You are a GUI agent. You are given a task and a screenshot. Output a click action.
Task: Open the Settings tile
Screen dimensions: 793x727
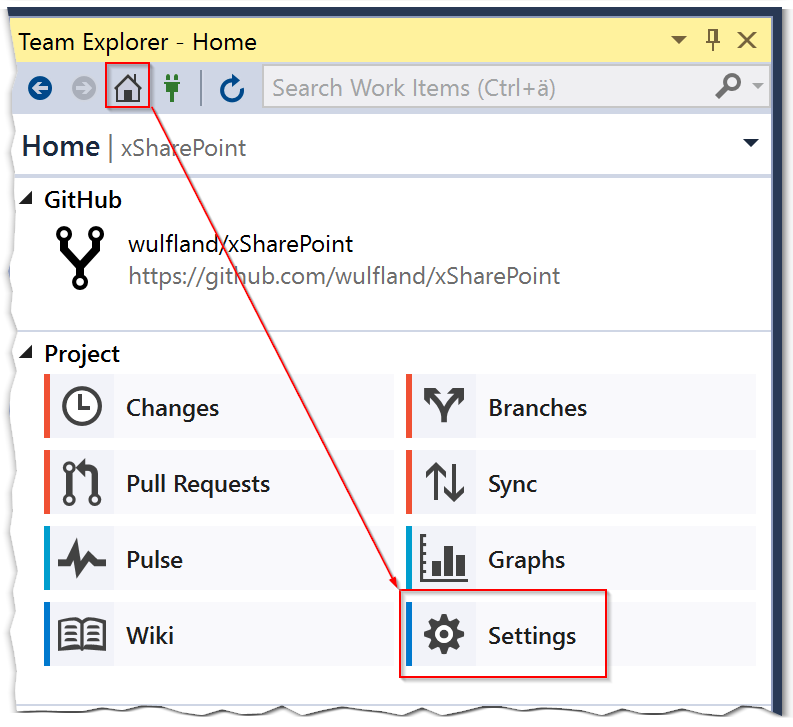531,635
